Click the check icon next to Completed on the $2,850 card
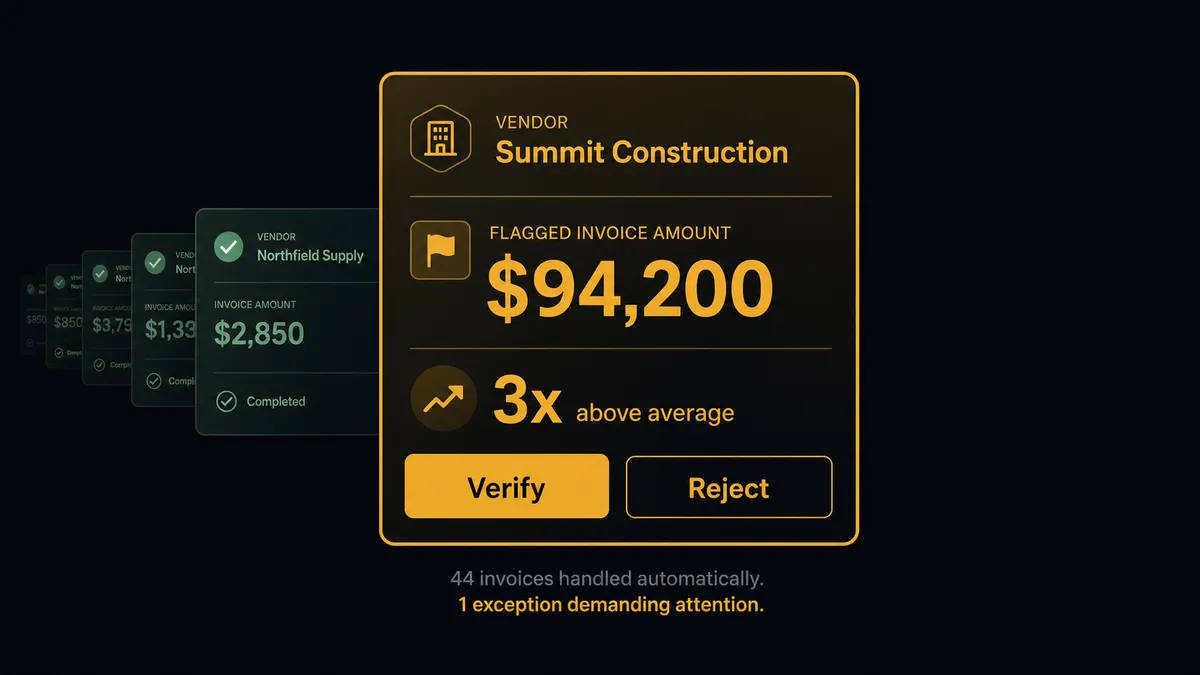This screenshot has height=675, width=1200. click(x=228, y=401)
